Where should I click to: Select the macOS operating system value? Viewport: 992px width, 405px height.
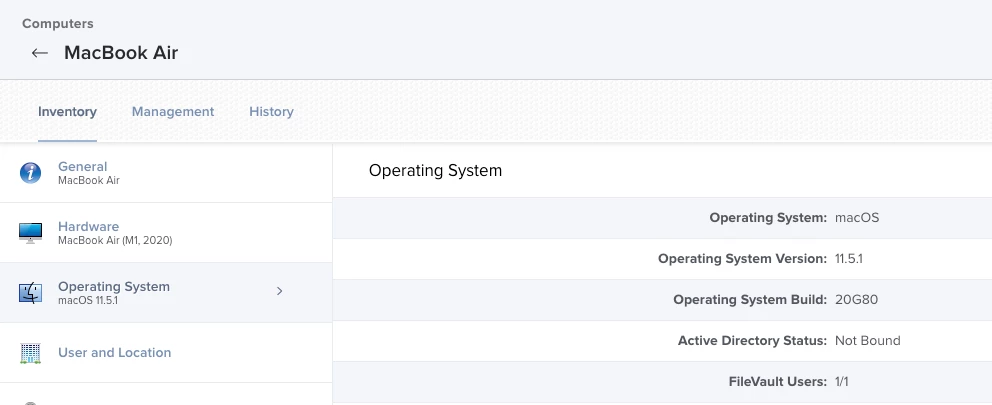pos(857,218)
